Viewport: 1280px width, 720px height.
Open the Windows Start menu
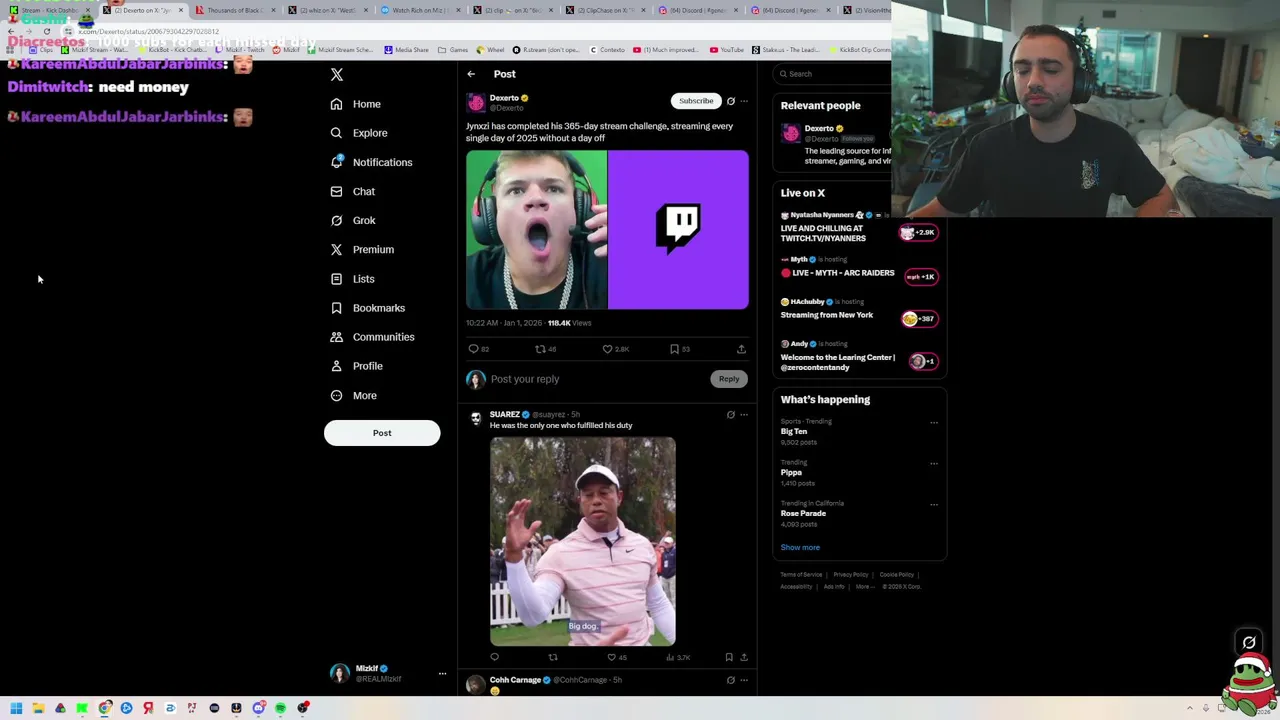(x=16, y=708)
